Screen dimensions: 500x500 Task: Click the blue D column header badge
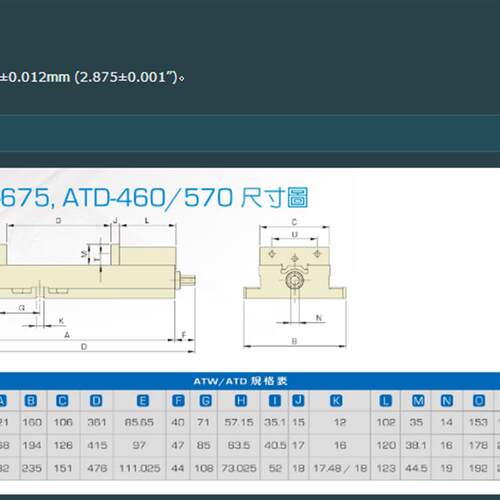(x=96, y=401)
